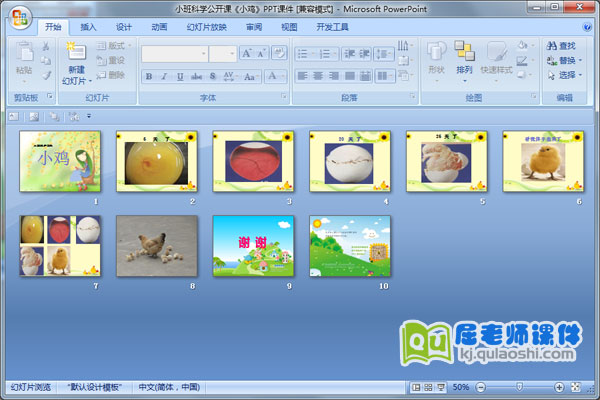Expand the Replace (替换) dropdown arrow
The width and height of the screenshot is (600, 400).
click(580, 60)
